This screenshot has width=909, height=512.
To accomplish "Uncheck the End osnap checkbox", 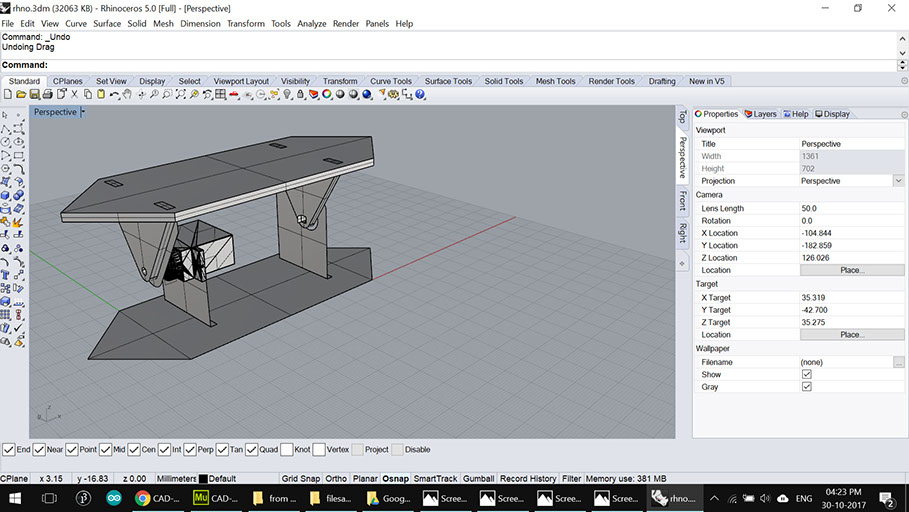I will [x=9, y=449].
